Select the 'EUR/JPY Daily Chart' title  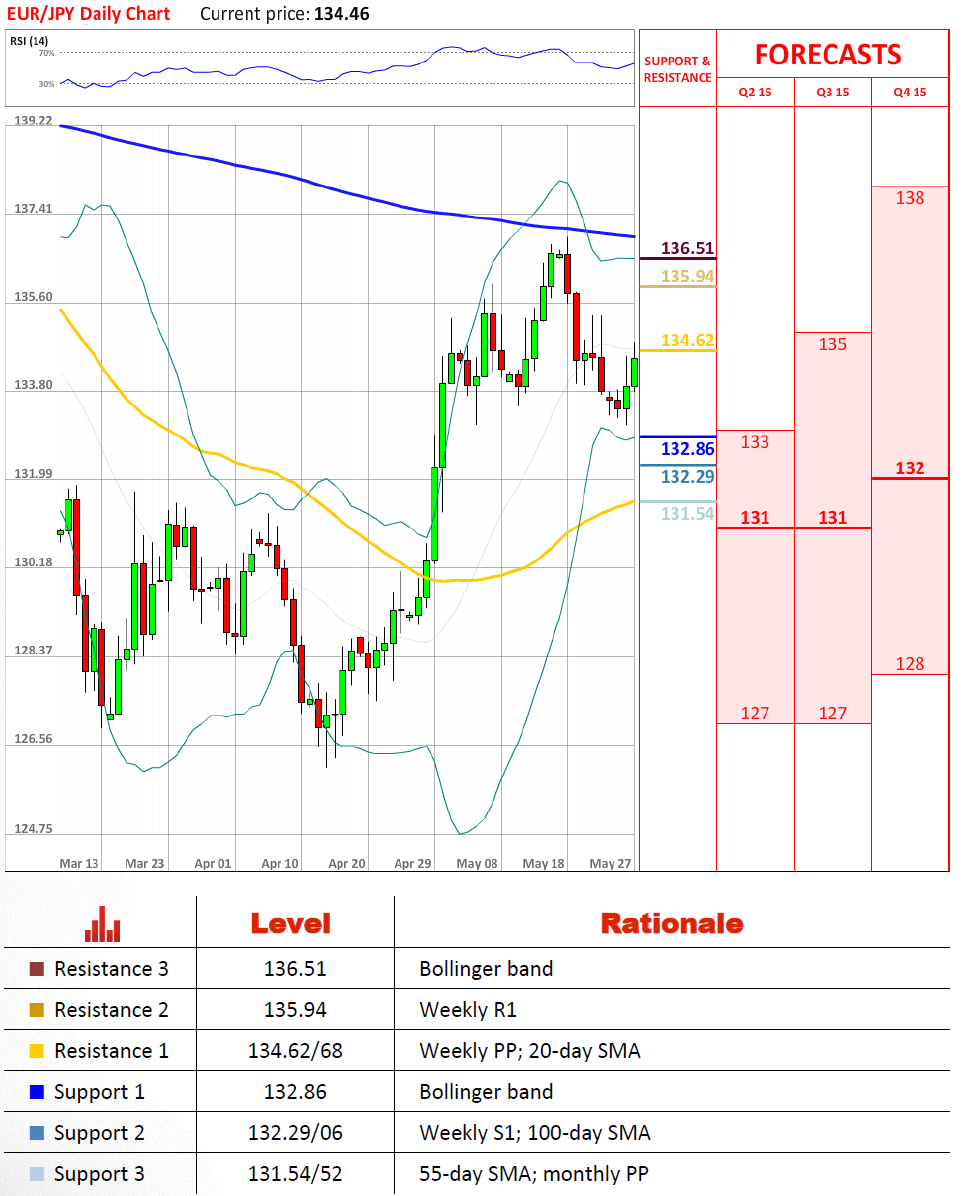click(89, 14)
